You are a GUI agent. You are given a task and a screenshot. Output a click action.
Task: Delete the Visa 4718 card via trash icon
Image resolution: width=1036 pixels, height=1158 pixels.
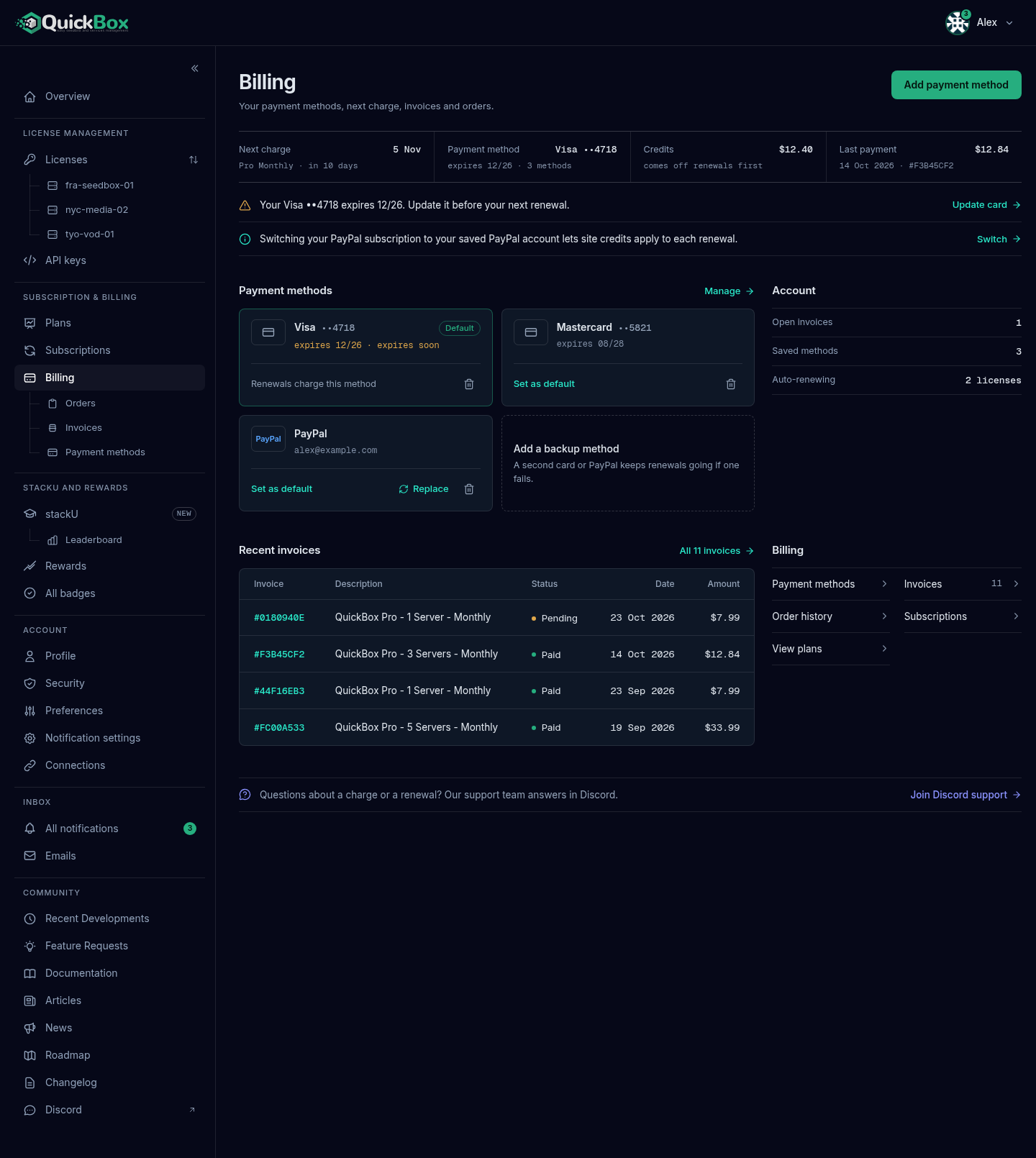[469, 384]
